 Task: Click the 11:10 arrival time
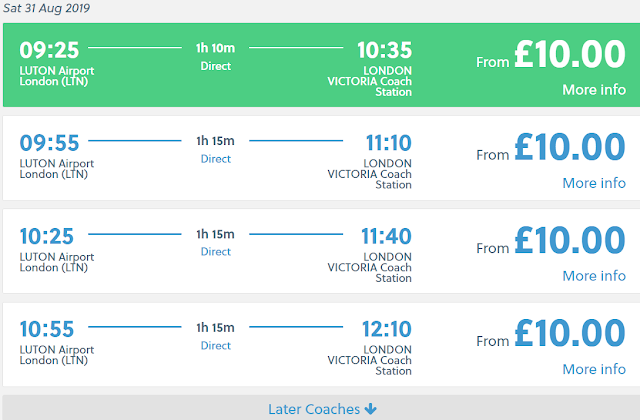click(x=385, y=143)
